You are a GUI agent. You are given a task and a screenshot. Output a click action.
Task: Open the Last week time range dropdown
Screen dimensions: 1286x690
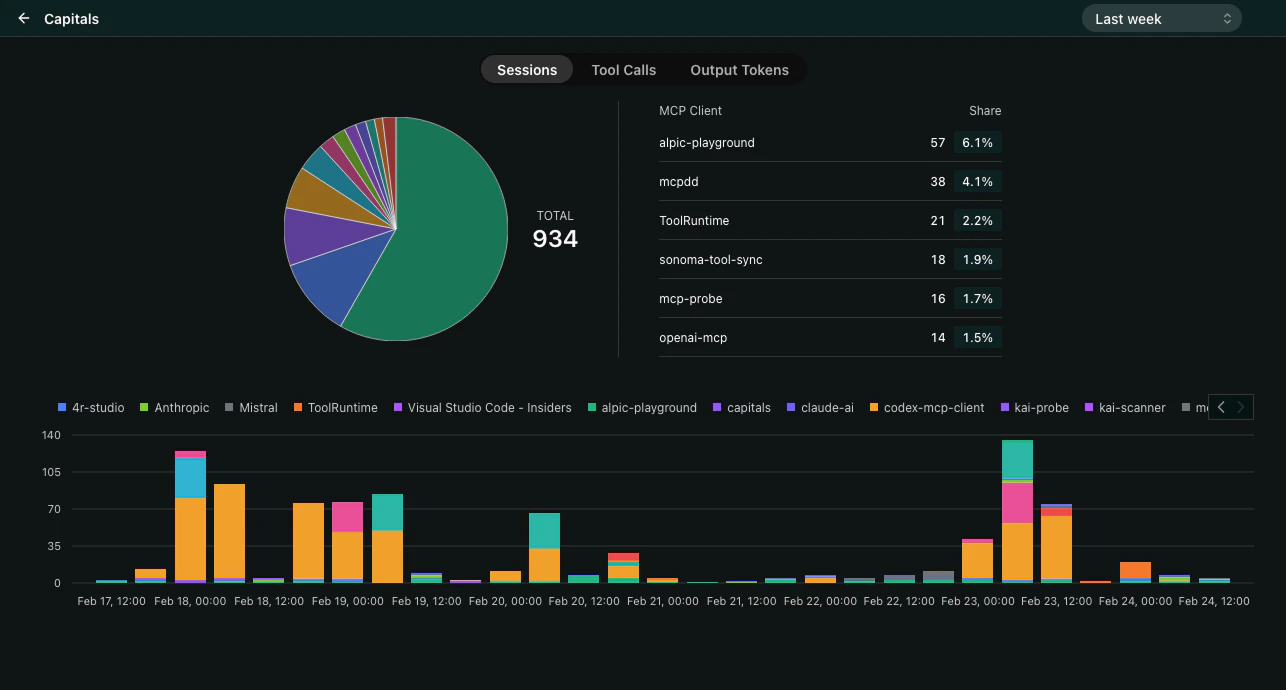1161,18
